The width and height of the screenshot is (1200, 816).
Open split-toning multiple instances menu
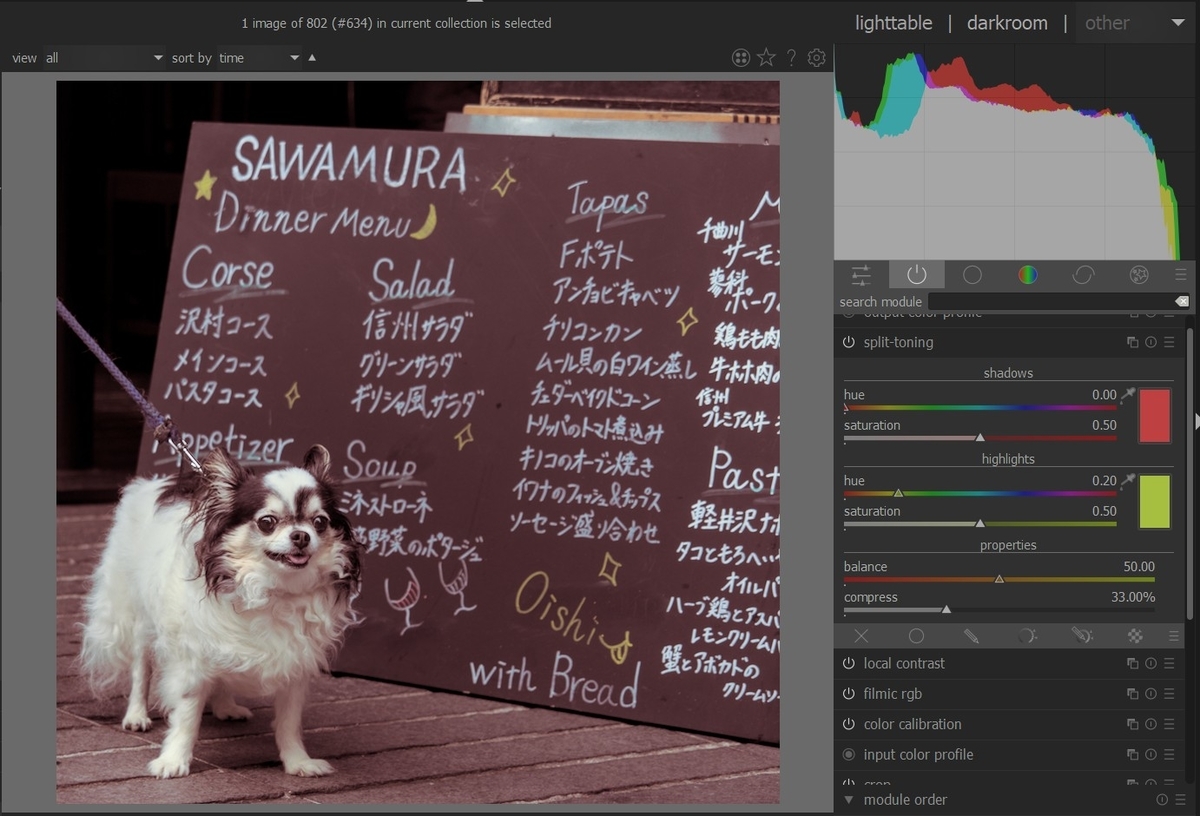[1133, 342]
